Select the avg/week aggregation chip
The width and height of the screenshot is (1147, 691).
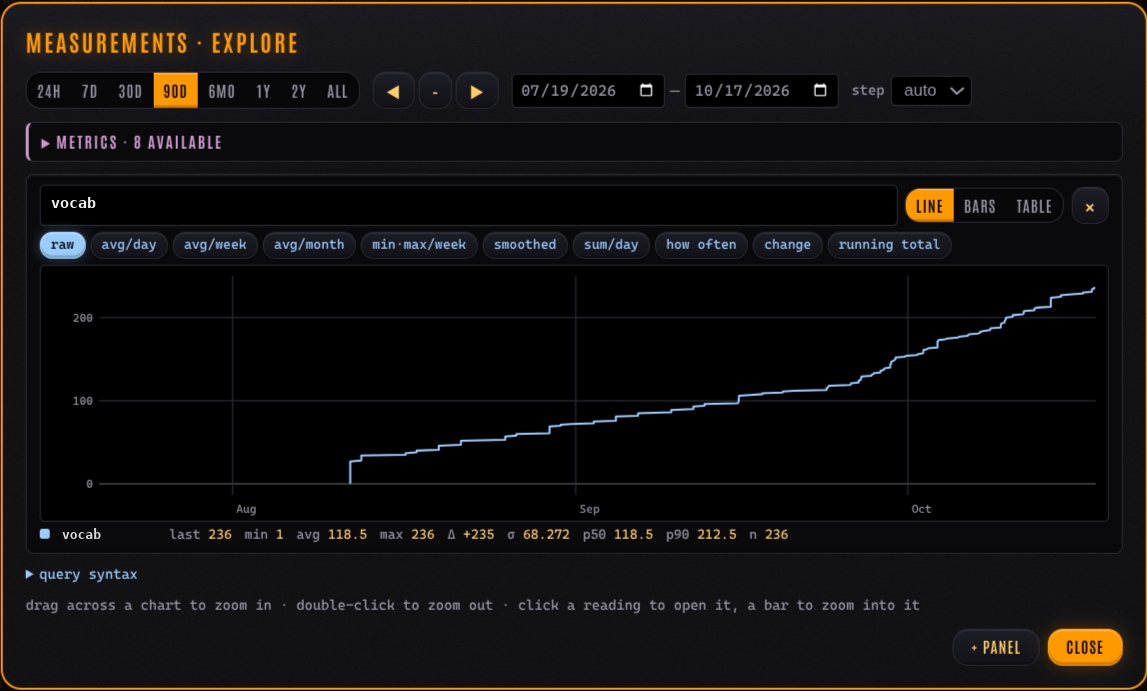215,245
